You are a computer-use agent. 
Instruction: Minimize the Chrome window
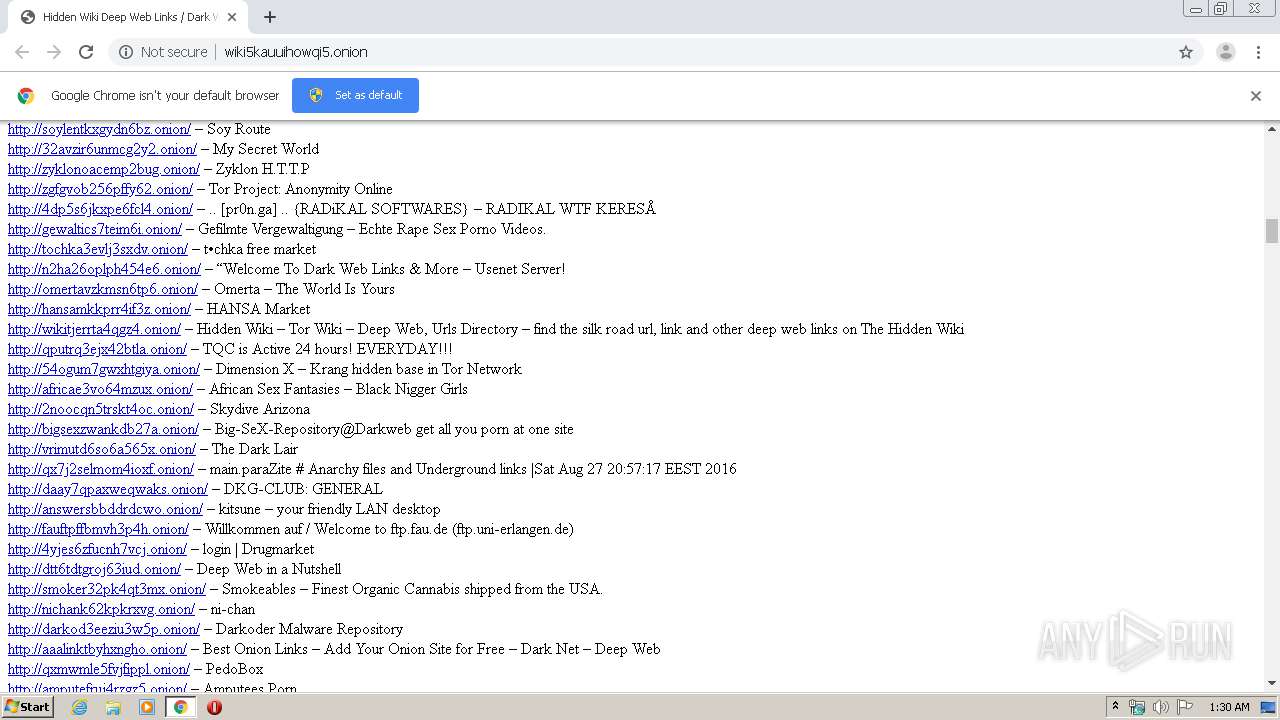[x=1195, y=9]
